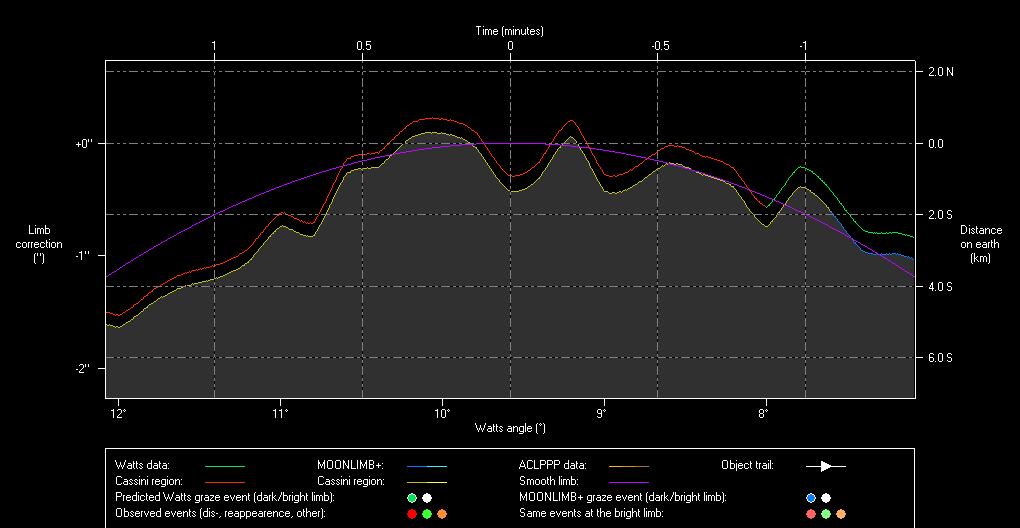This screenshot has width=1020, height=528.
Task: Click the 'Limb correction' axis label
Action: click(x=39, y=244)
